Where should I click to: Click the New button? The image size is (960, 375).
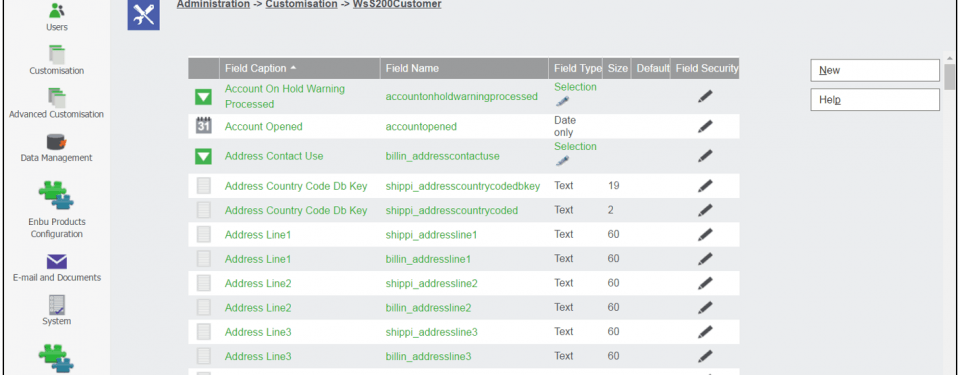(875, 70)
